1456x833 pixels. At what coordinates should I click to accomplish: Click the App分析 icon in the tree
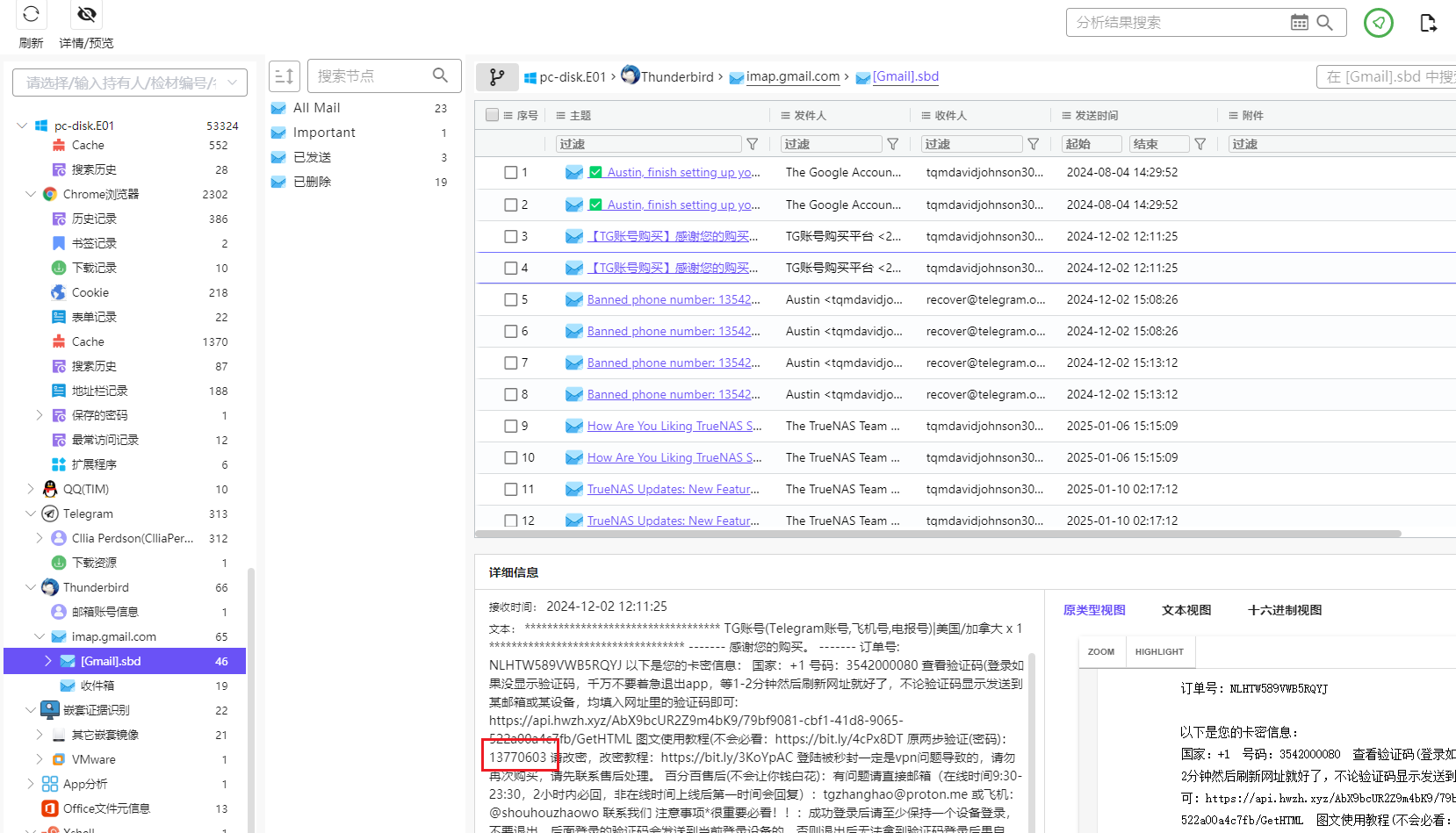coord(50,784)
